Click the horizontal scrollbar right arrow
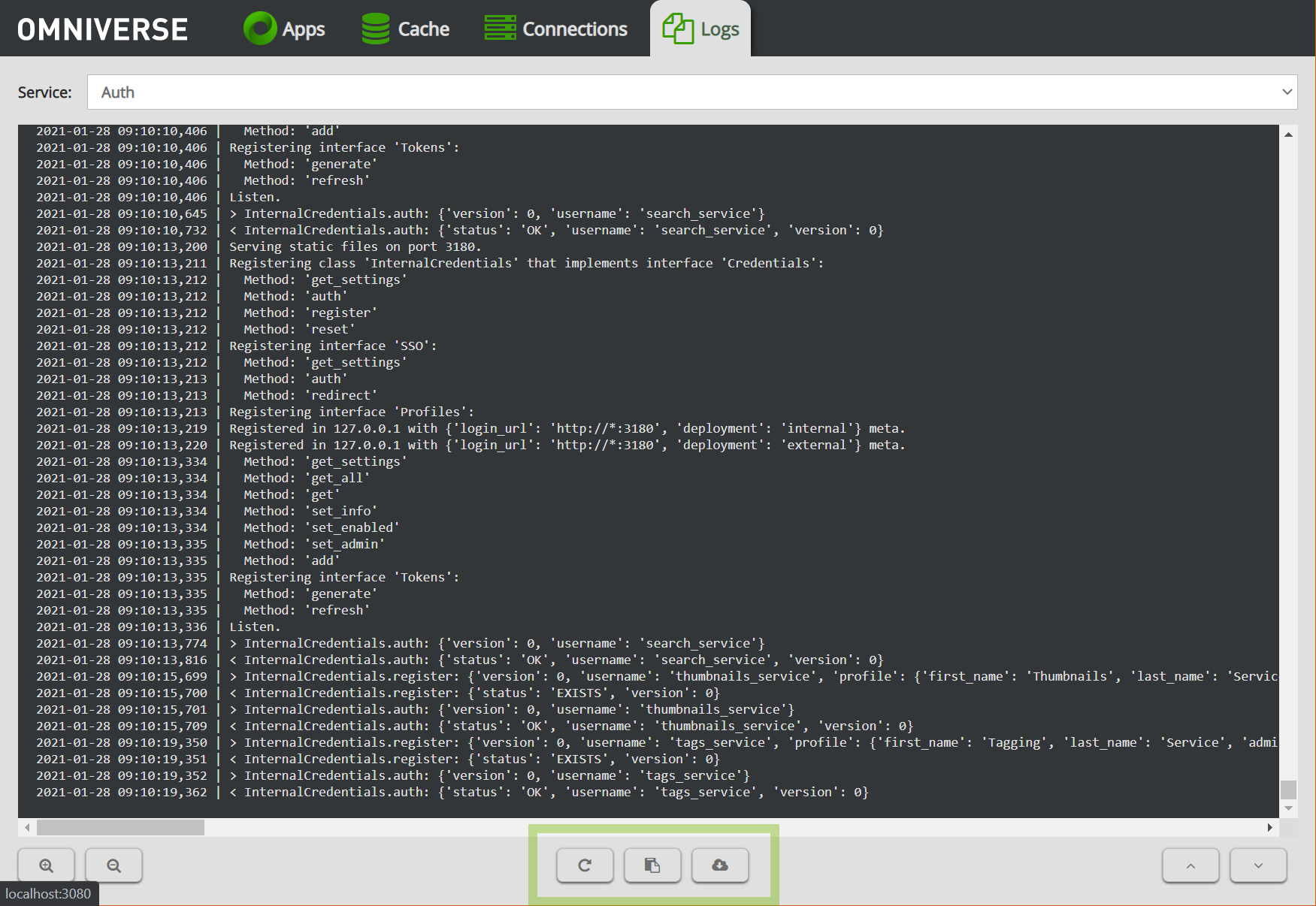 [x=1269, y=827]
